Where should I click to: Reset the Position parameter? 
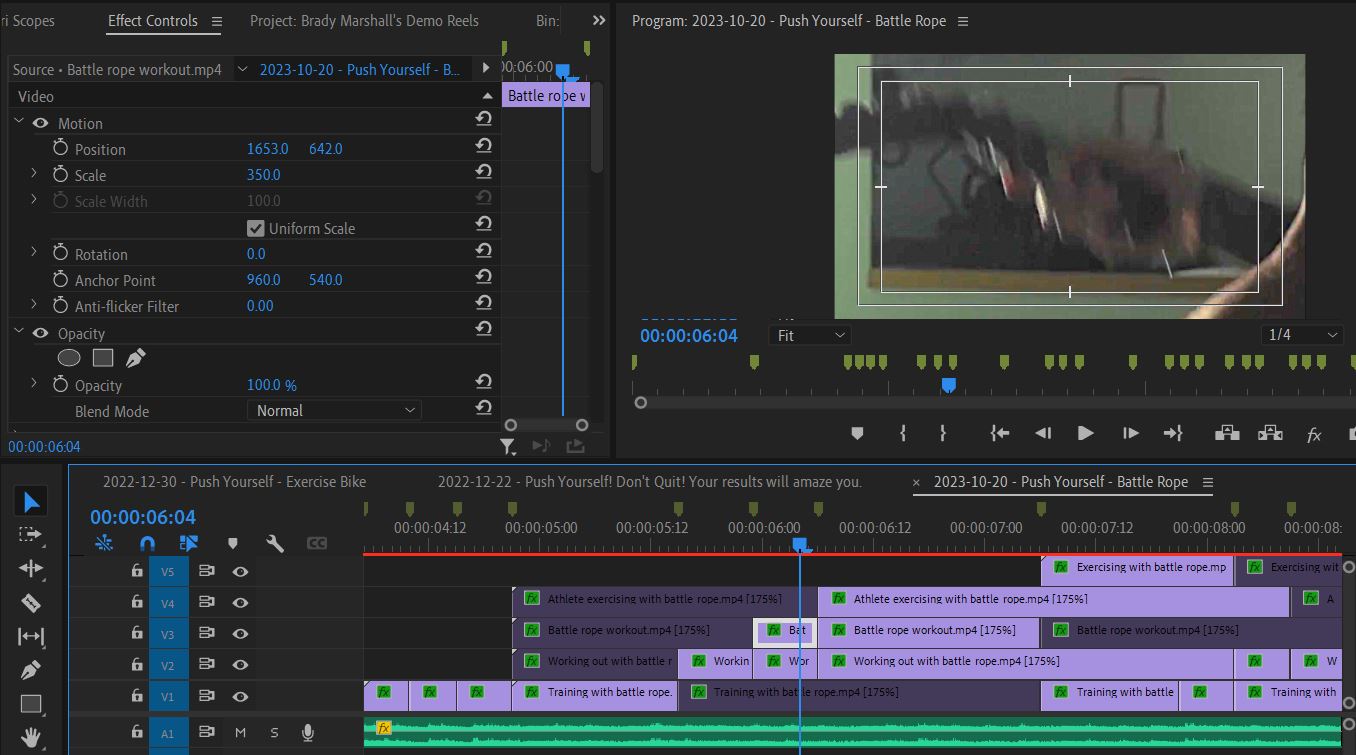[x=484, y=148]
